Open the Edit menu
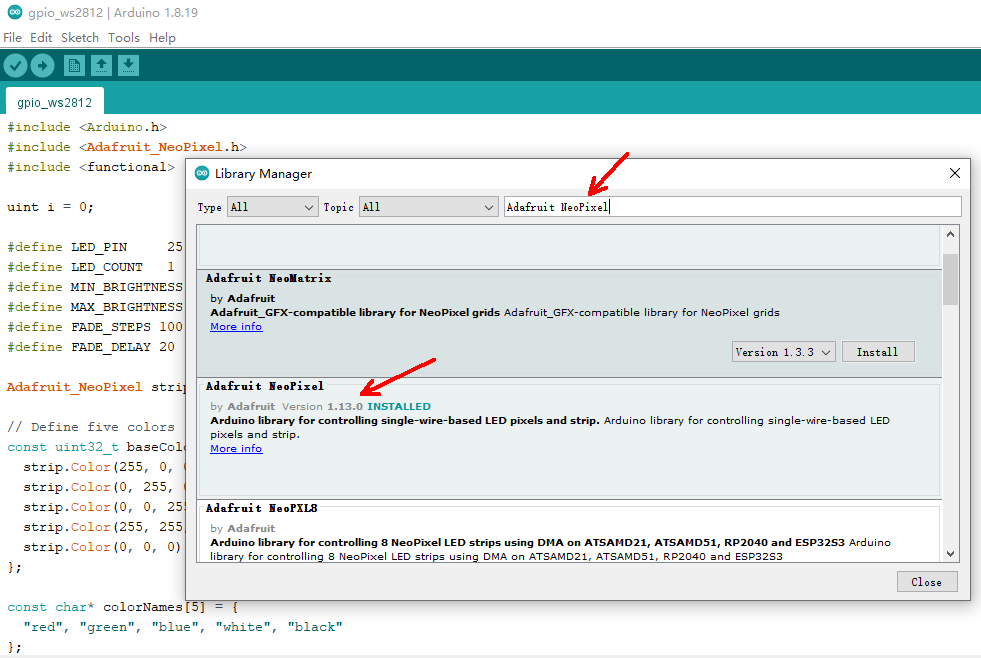981x658 pixels. [x=41, y=38]
